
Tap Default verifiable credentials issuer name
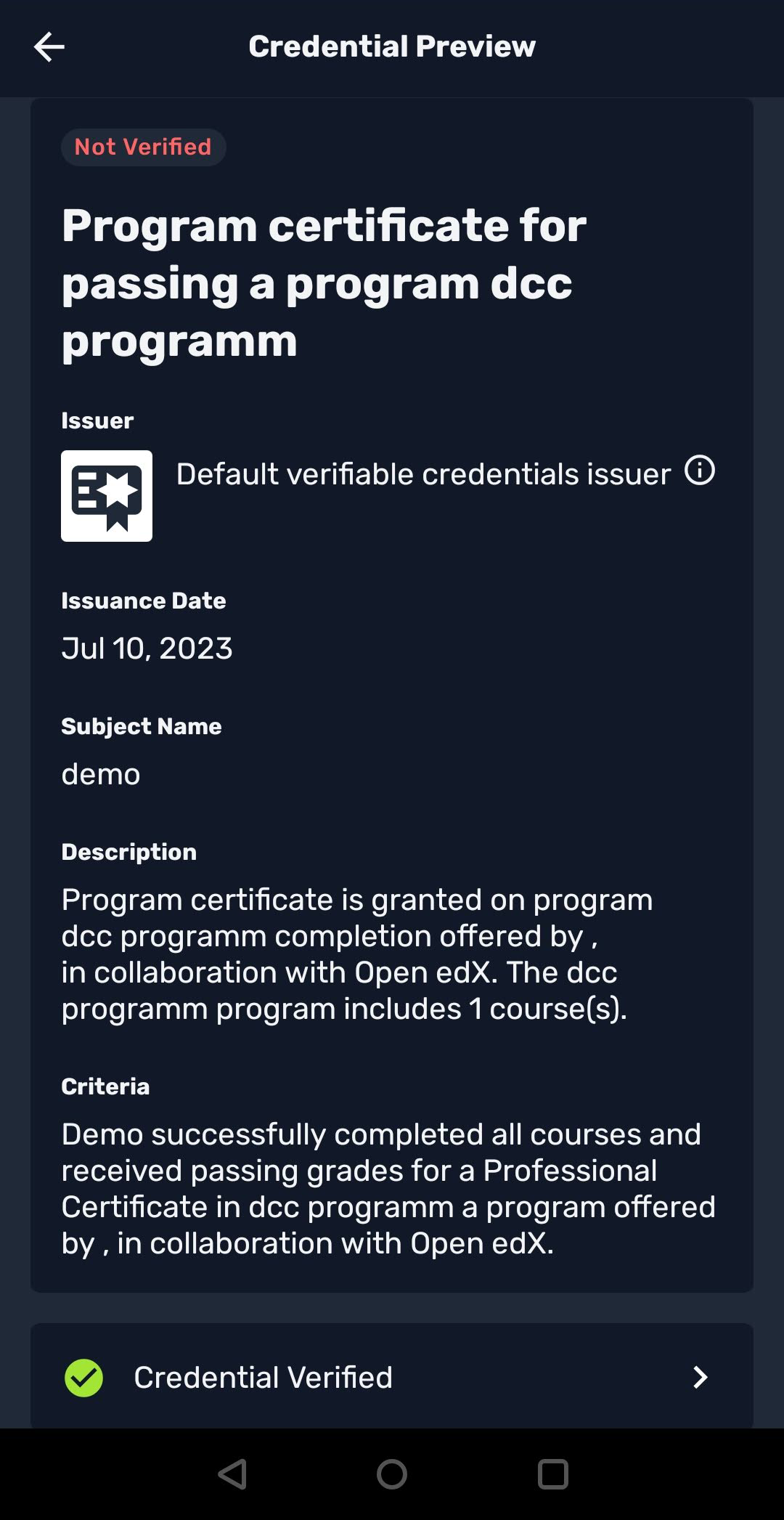coord(423,474)
